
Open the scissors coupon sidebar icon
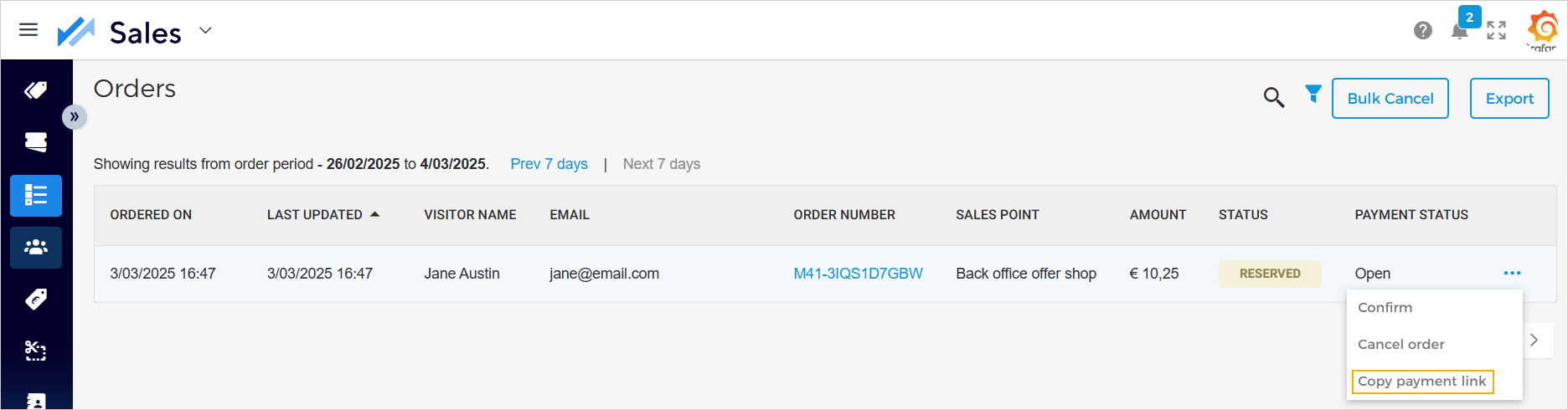tap(36, 351)
